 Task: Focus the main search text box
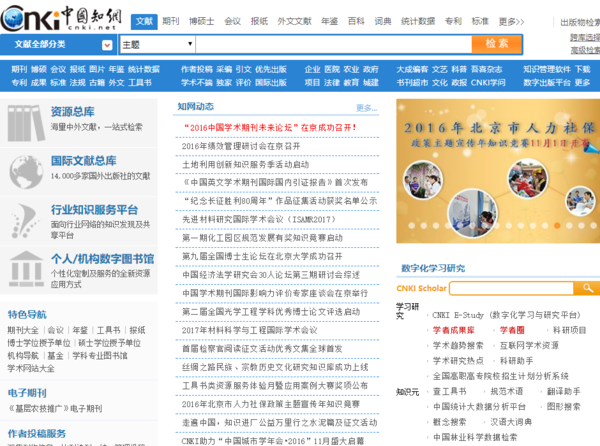pyautogui.click(x=333, y=44)
